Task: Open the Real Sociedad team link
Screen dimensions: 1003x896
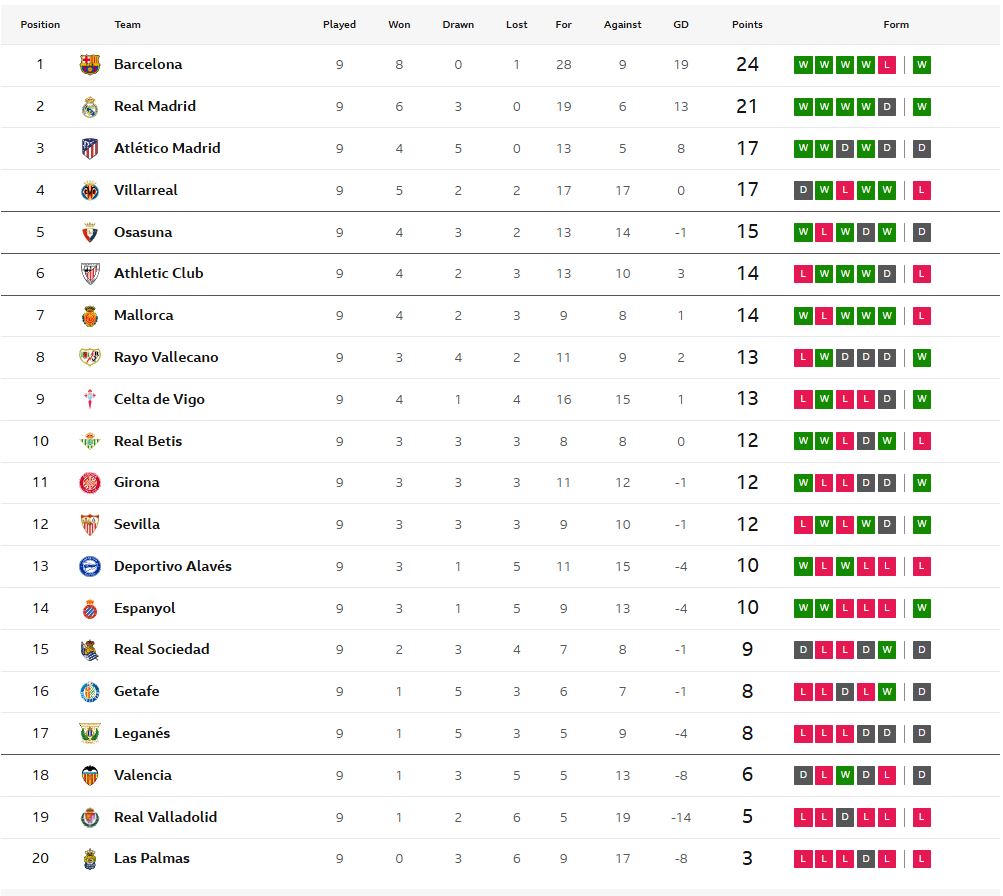Action: tap(162, 649)
